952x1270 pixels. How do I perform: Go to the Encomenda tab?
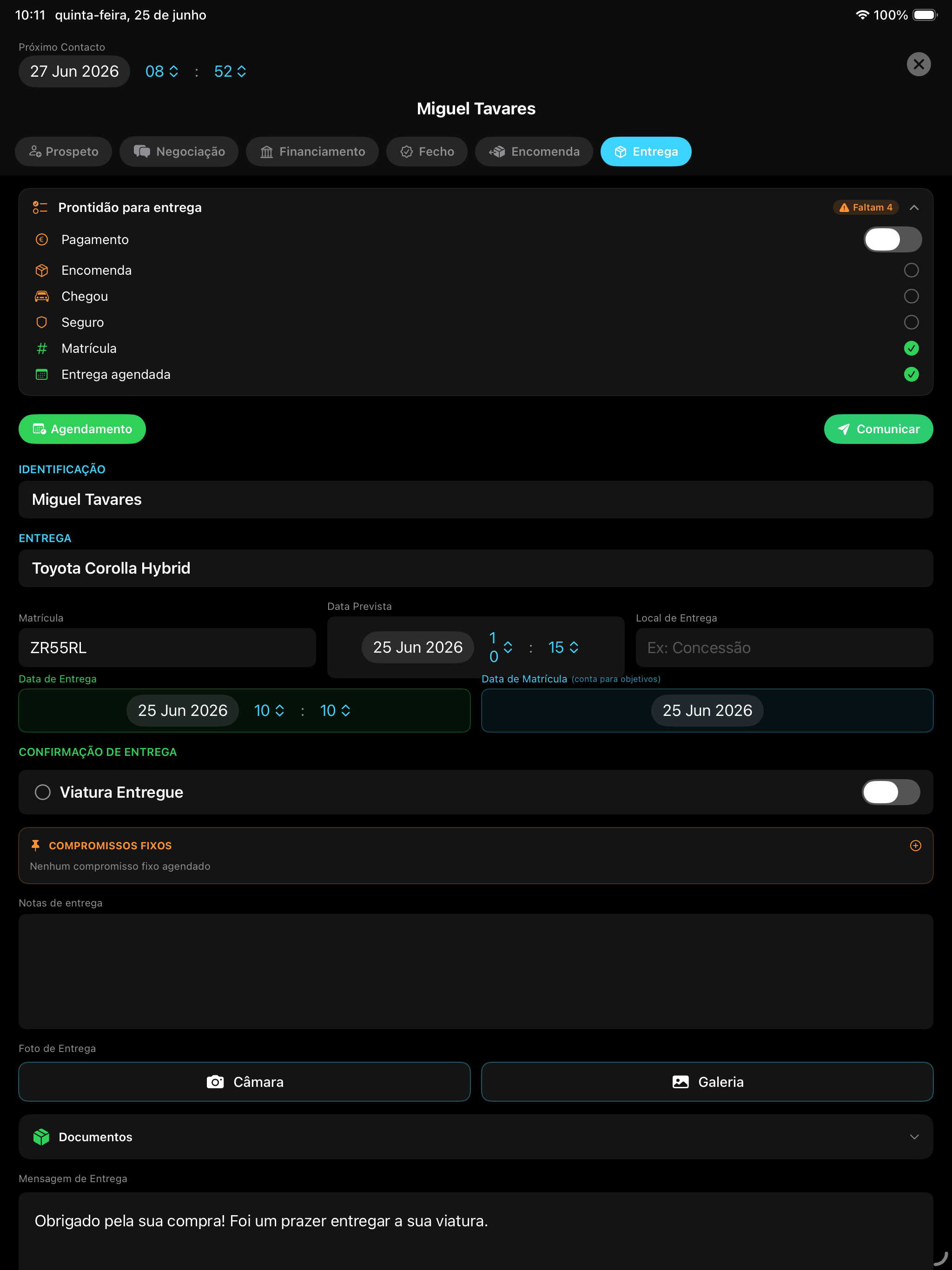tap(534, 152)
